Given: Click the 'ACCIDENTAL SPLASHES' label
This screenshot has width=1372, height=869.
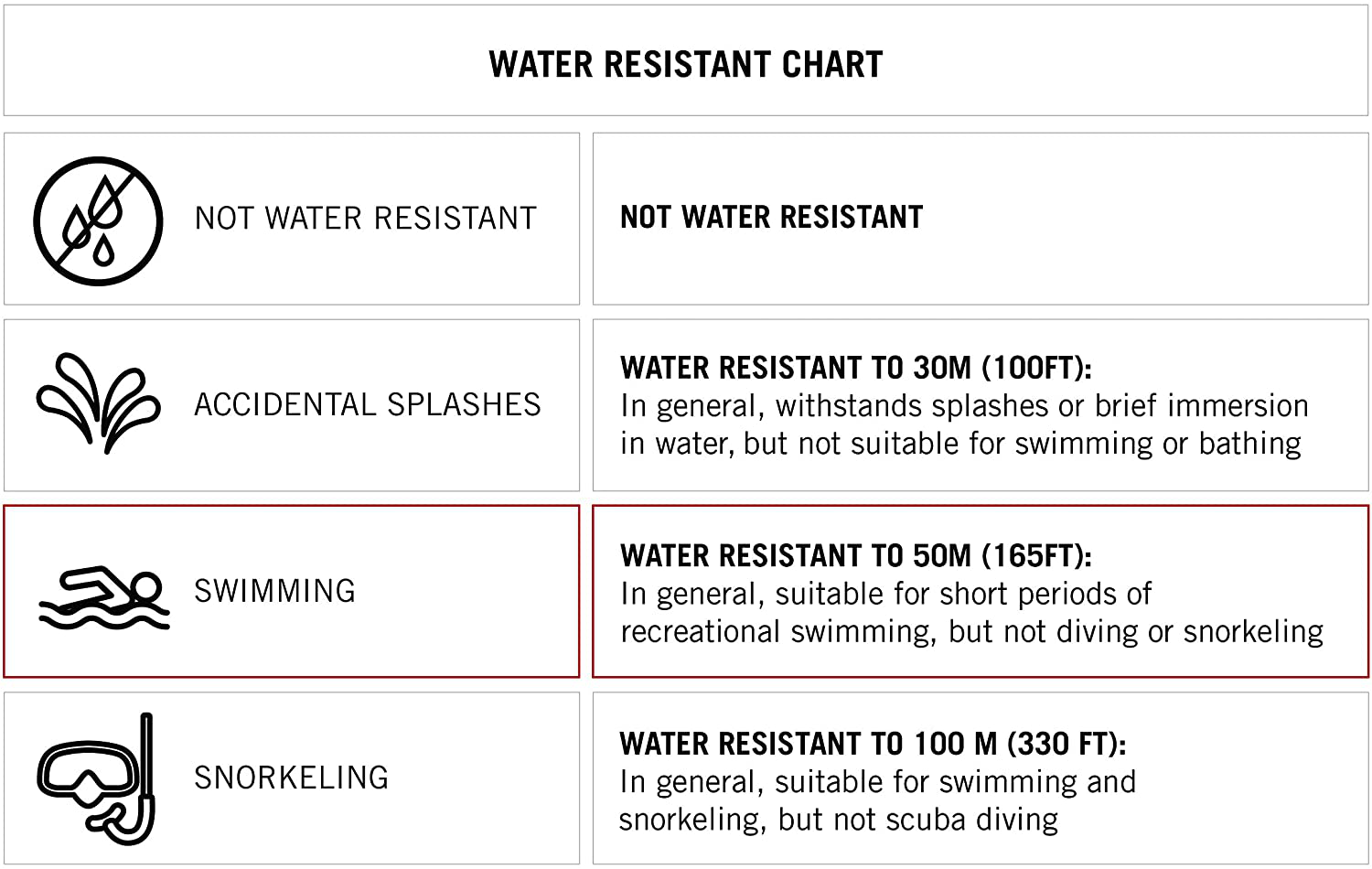Looking at the screenshot, I should coord(367,404).
